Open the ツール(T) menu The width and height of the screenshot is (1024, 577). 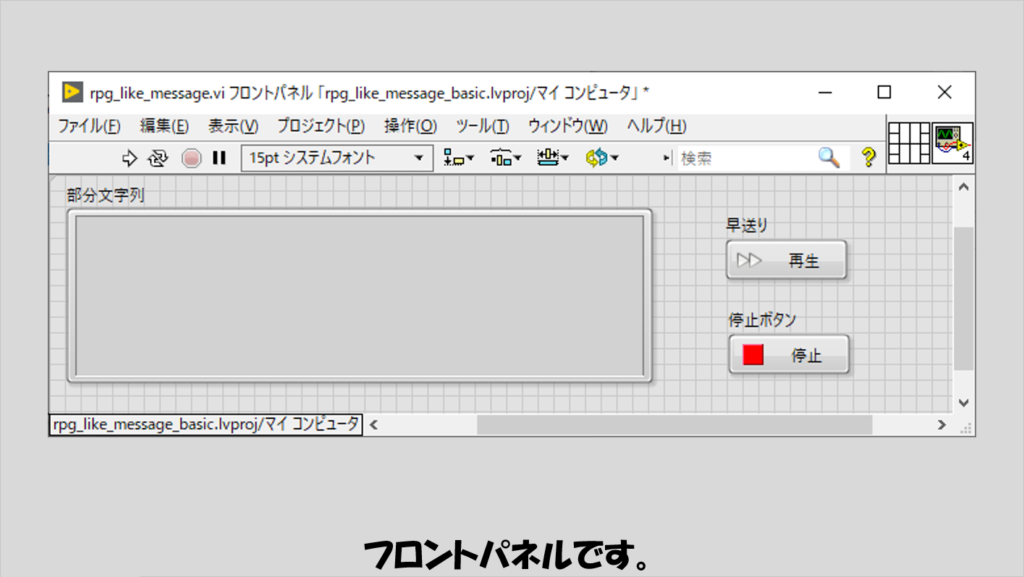click(482, 126)
